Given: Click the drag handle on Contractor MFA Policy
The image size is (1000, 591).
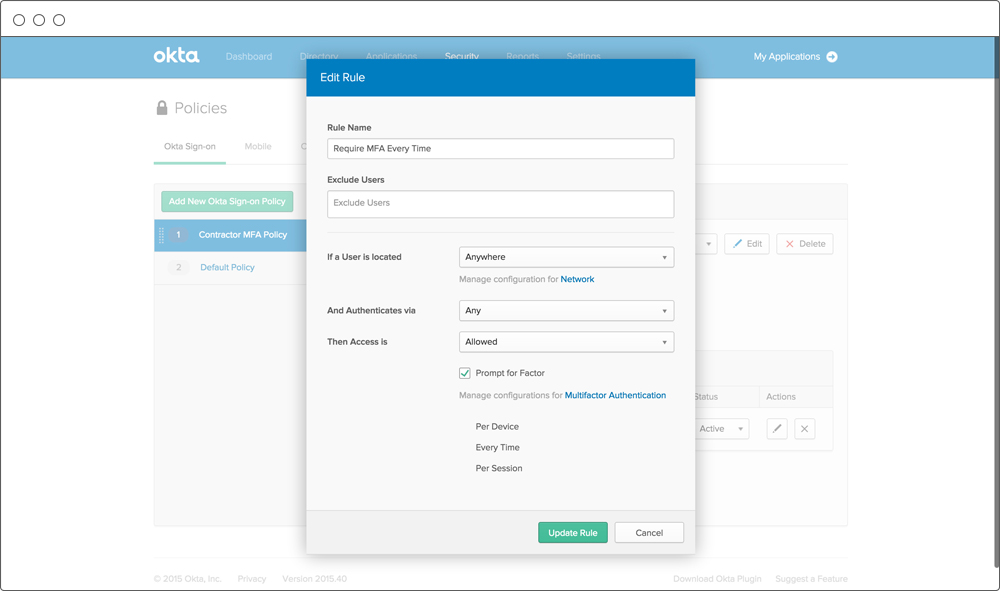Looking at the screenshot, I should click(161, 235).
